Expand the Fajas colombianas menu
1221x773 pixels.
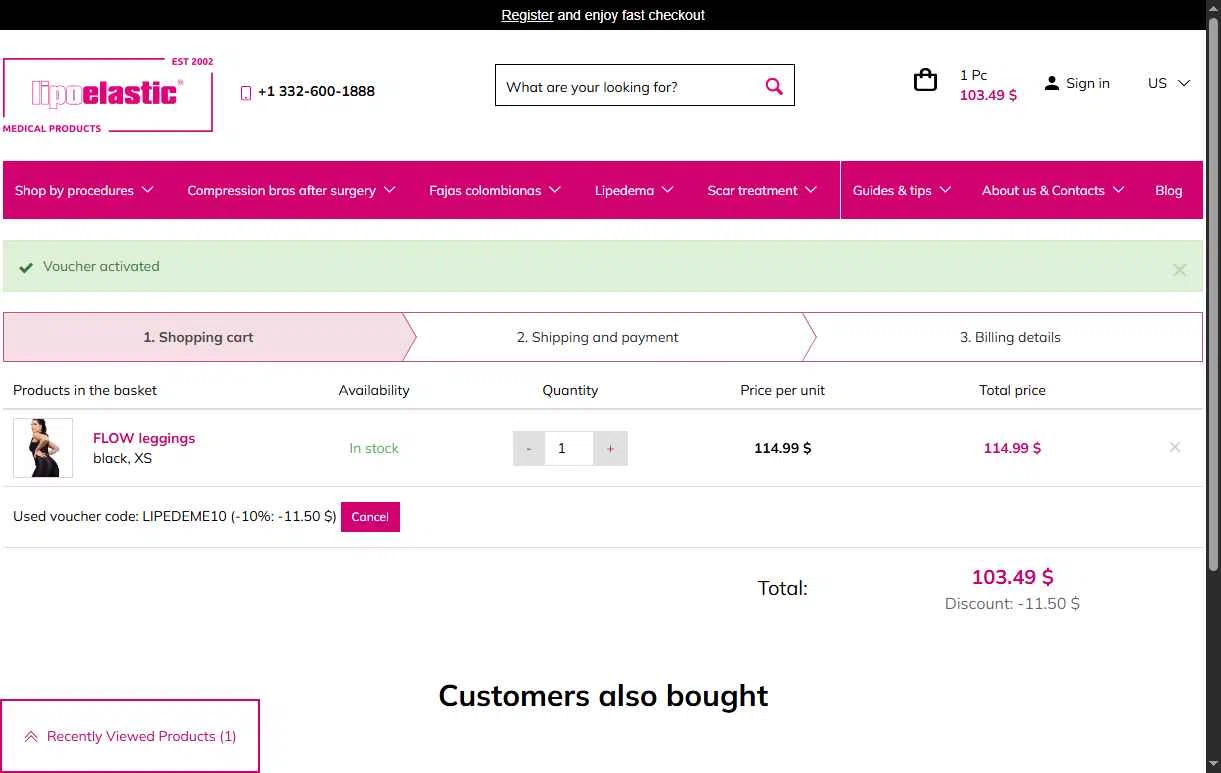tap(495, 190)
